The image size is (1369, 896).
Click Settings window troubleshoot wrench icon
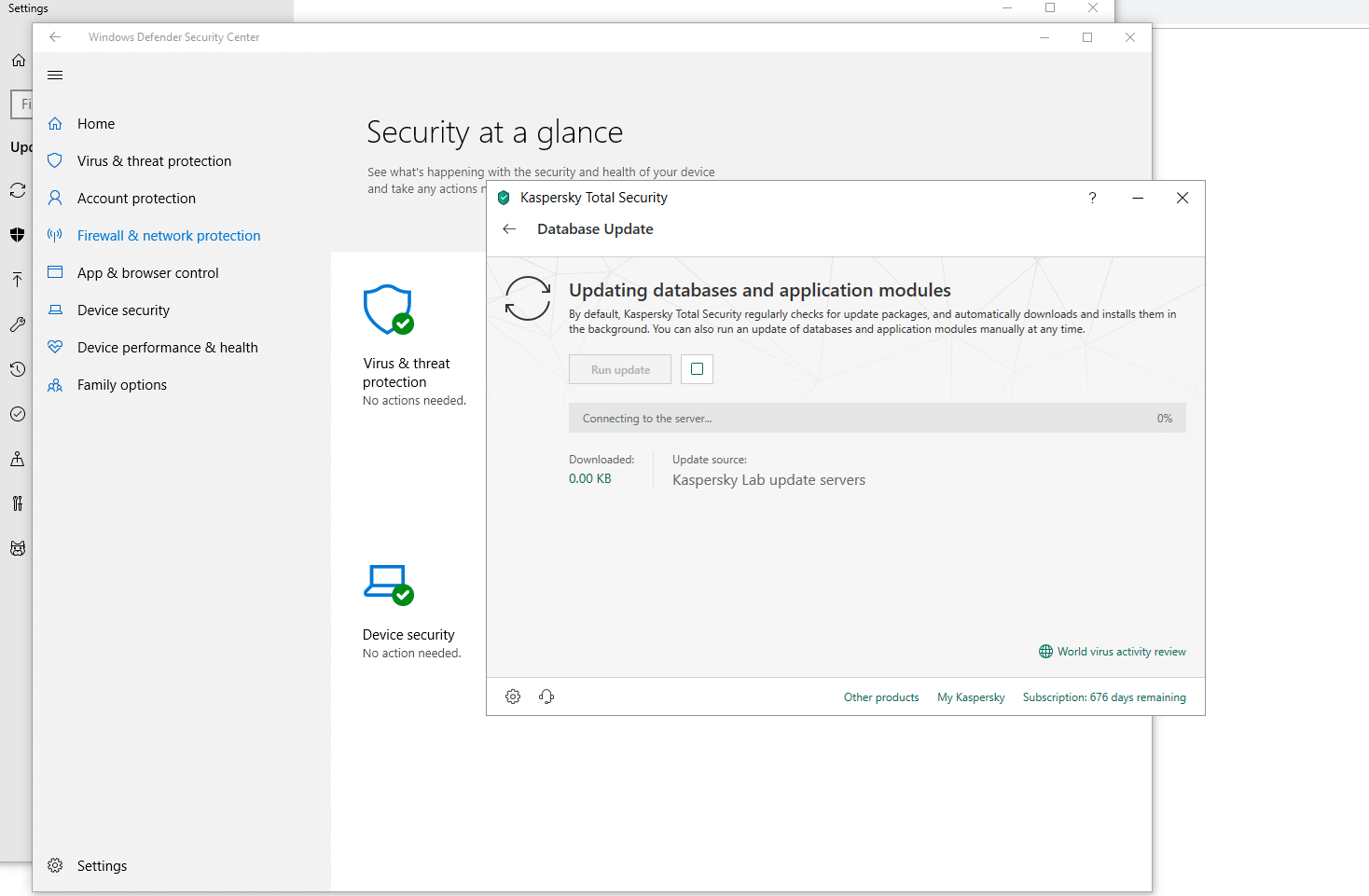point(18,324)
